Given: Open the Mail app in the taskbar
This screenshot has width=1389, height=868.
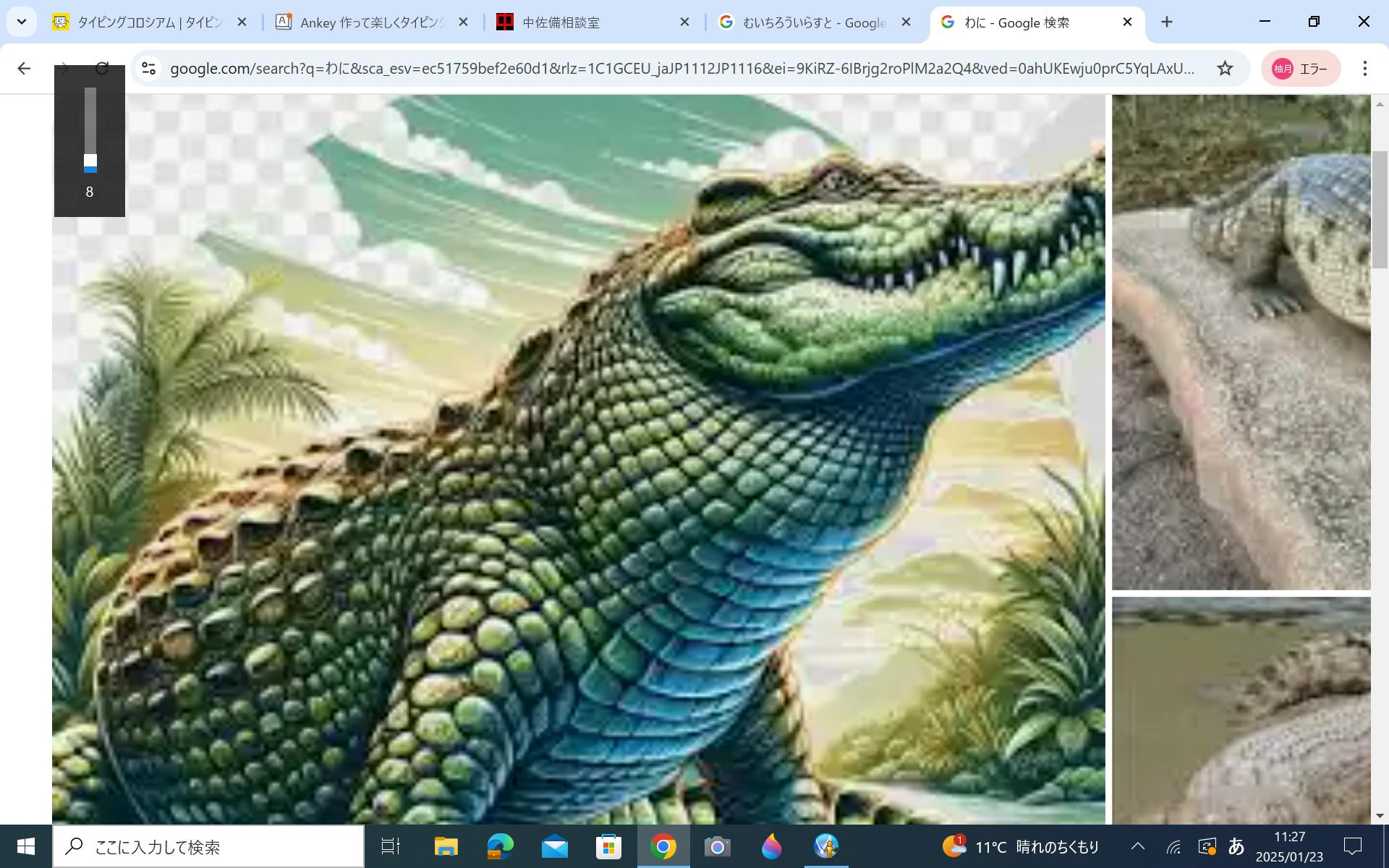Looking at the screenshot, I should (554, 846).
